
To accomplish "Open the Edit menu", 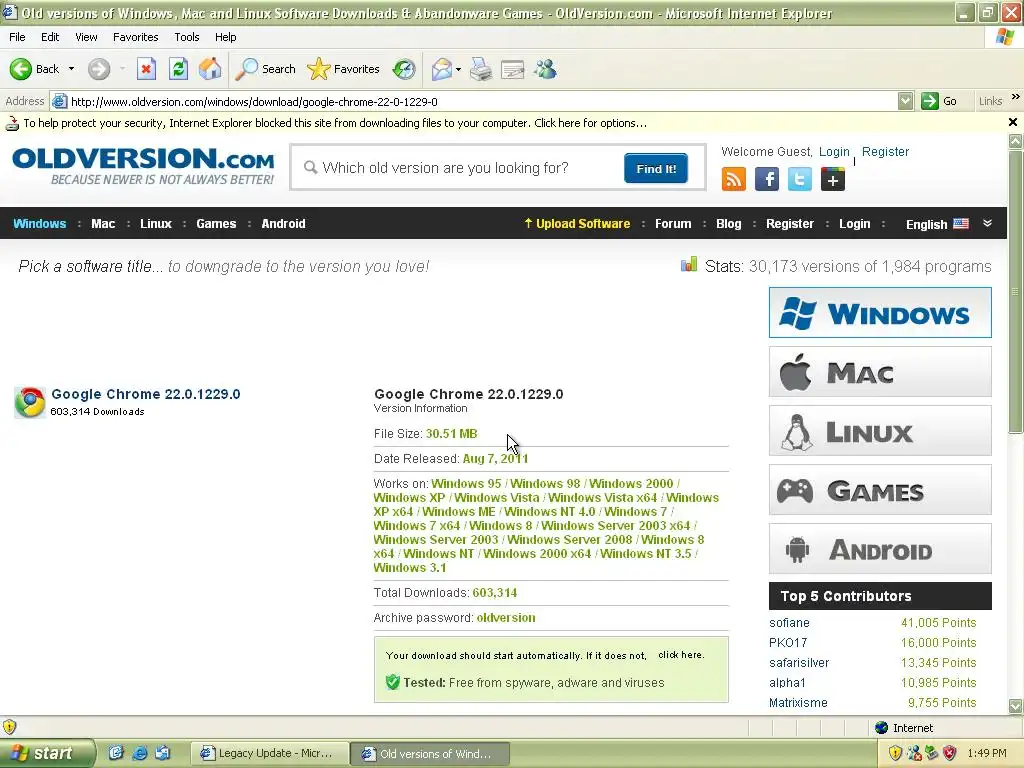I will (x=50, y=37).
